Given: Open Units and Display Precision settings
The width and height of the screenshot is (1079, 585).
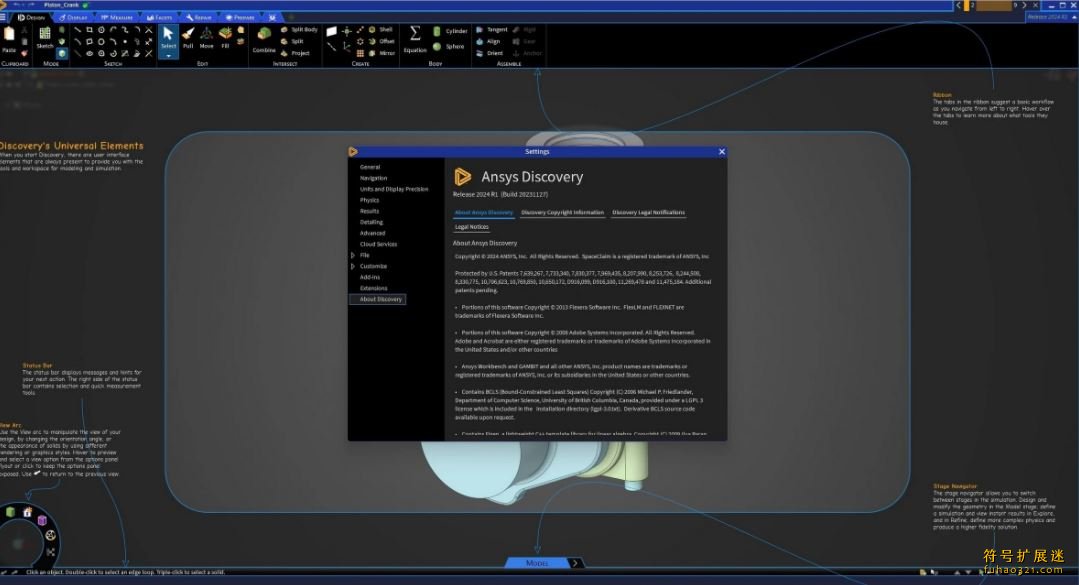Looking at the screenshot, I should [394, 189].
